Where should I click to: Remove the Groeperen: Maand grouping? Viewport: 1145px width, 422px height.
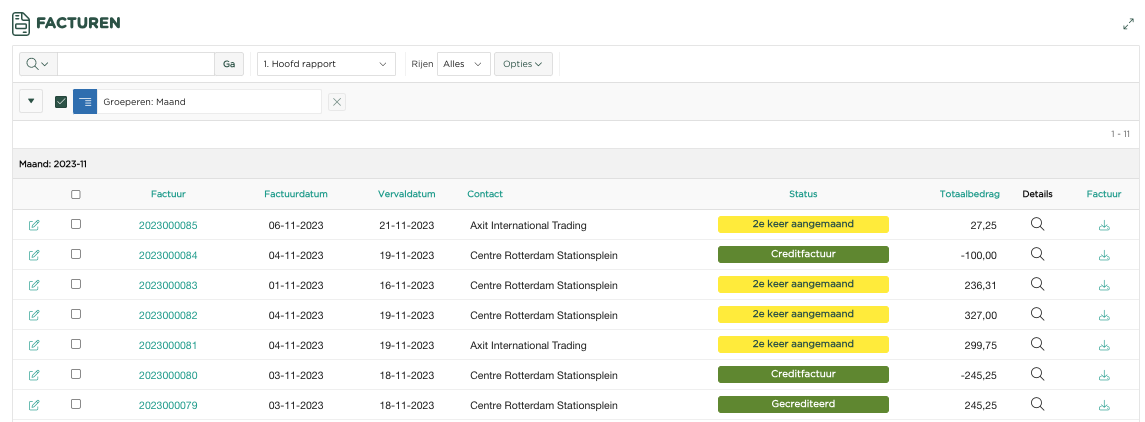337,102
